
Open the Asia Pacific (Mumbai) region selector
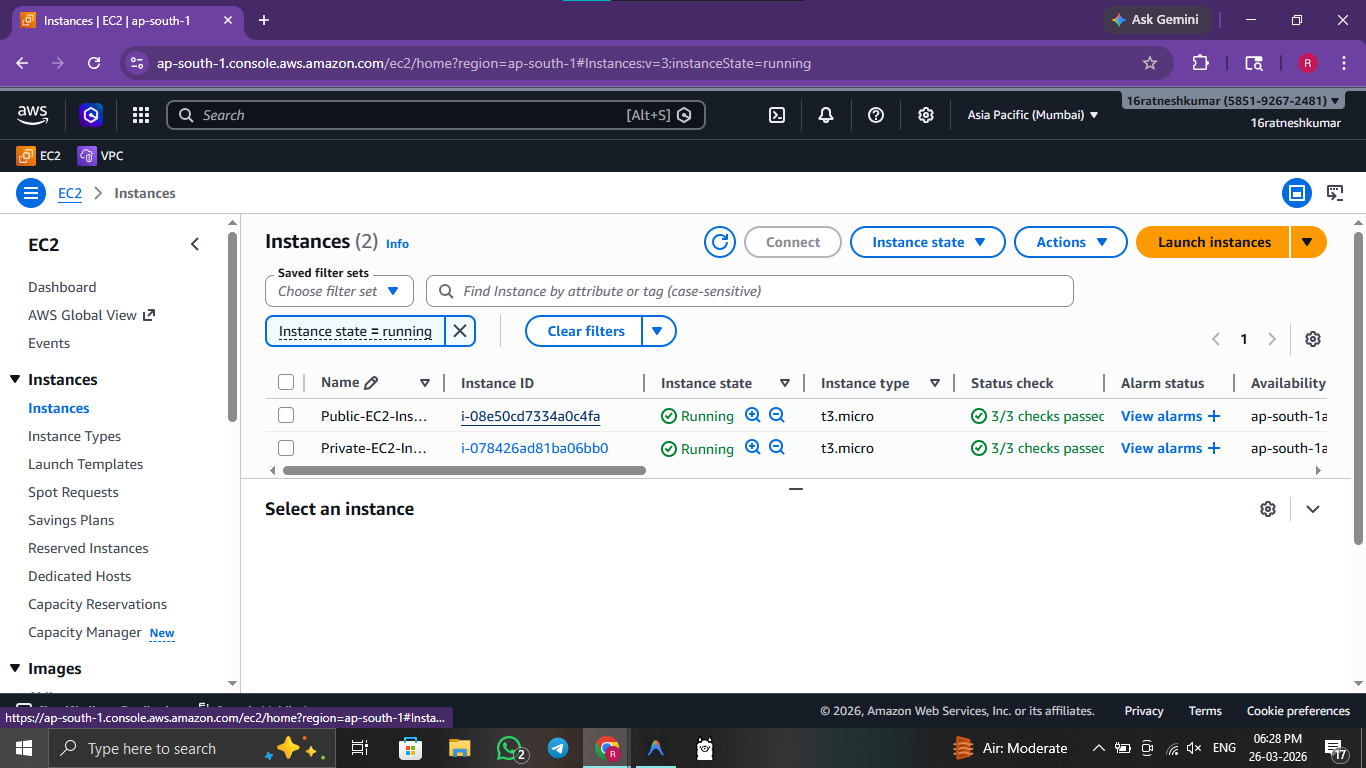point(1033,115)
